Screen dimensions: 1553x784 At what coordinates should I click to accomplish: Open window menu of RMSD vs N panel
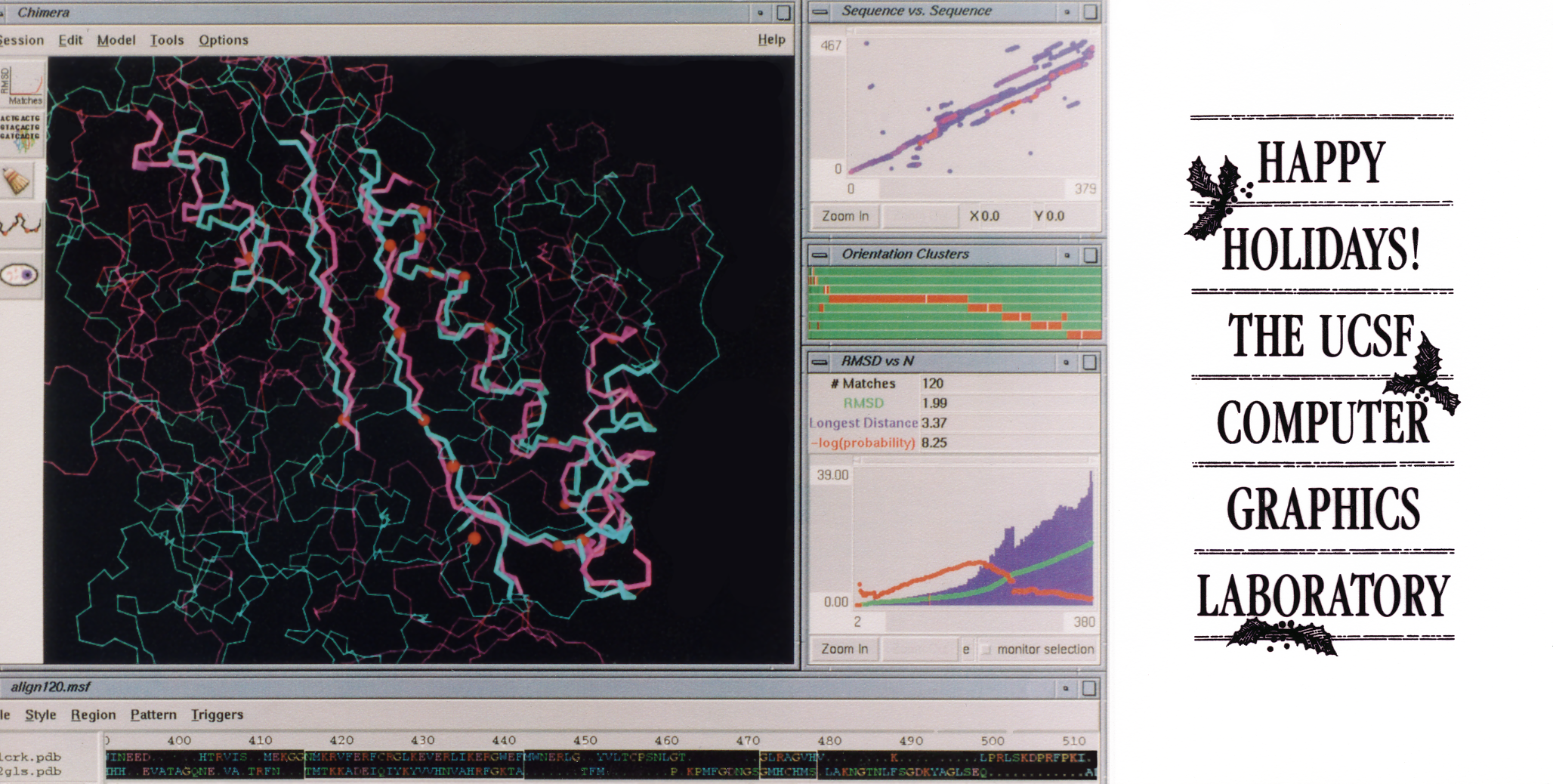pyautogui.click(x=820, y=362)
